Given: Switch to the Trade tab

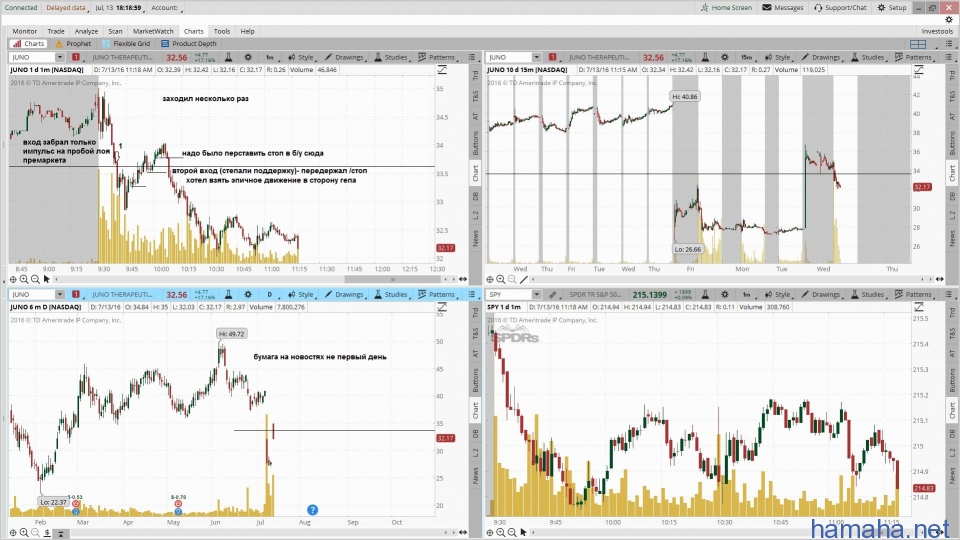Looking at the screenshot, I should point(56,31).
